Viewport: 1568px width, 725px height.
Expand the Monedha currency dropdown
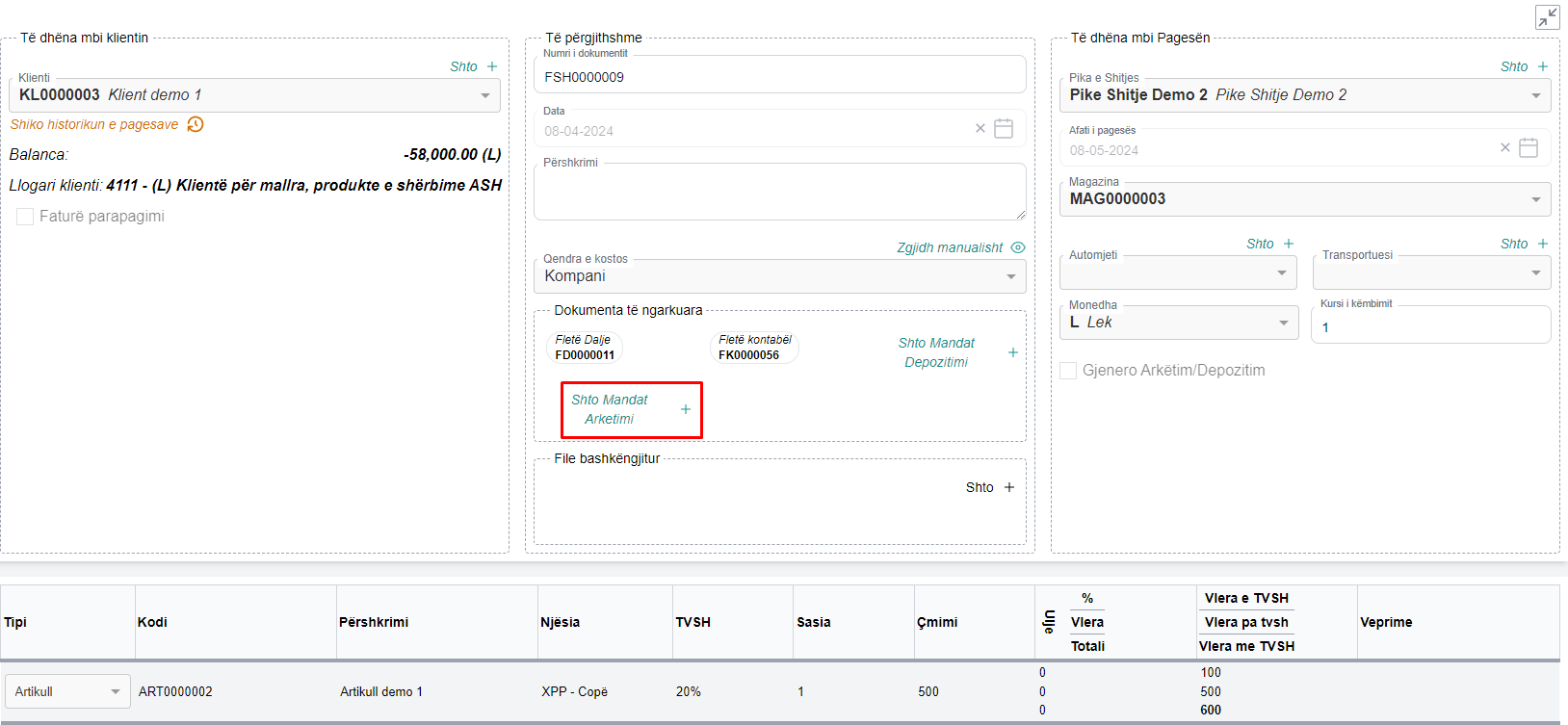[1284, 323]
